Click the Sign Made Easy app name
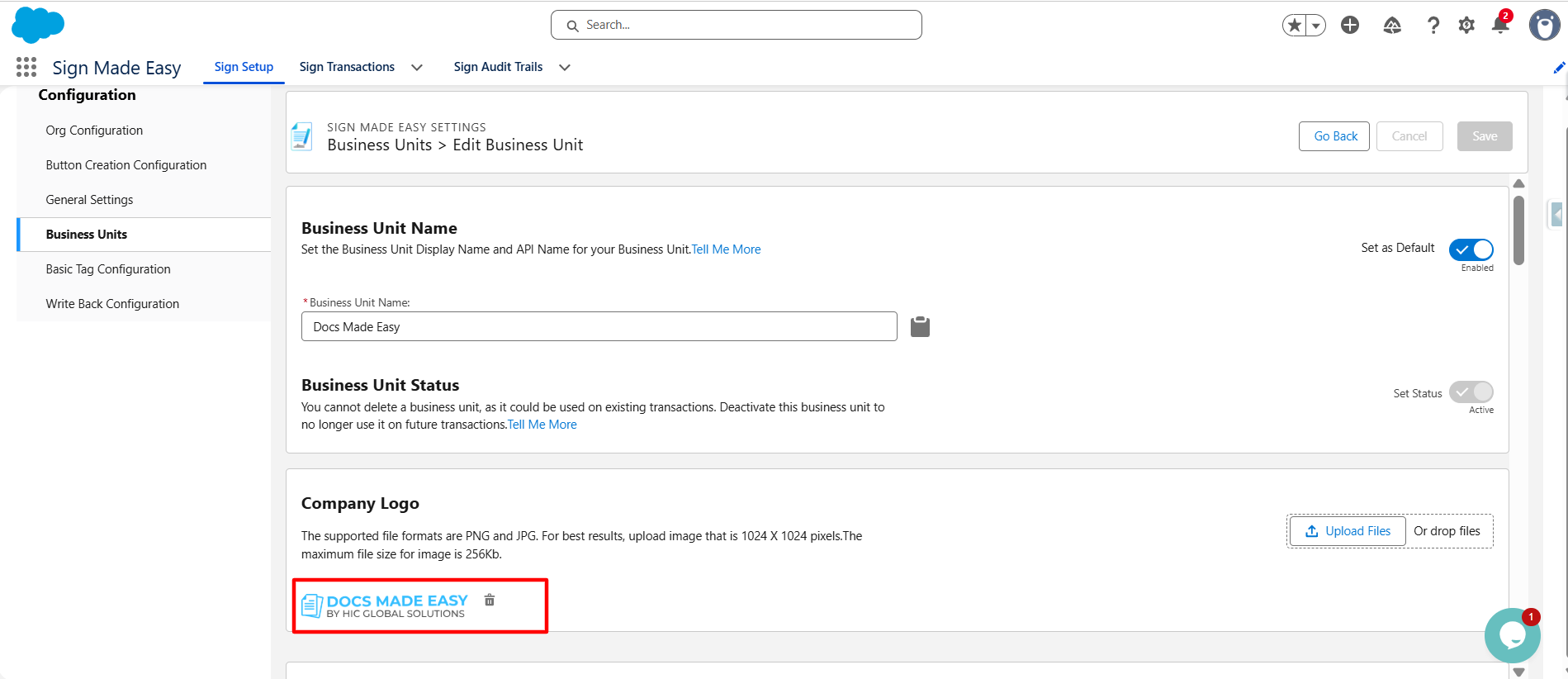 coord(116,68)
